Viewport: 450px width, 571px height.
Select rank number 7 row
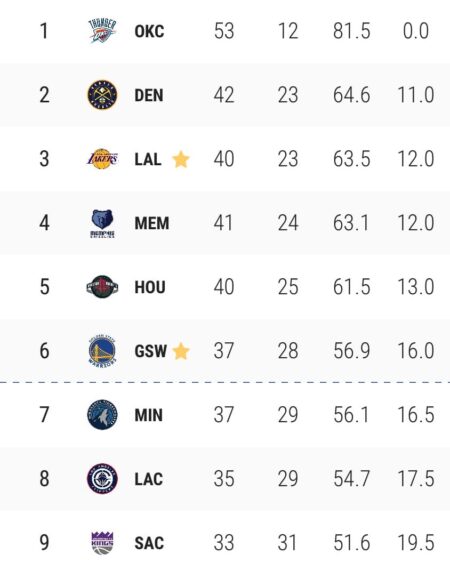click(x=225, y=415)
